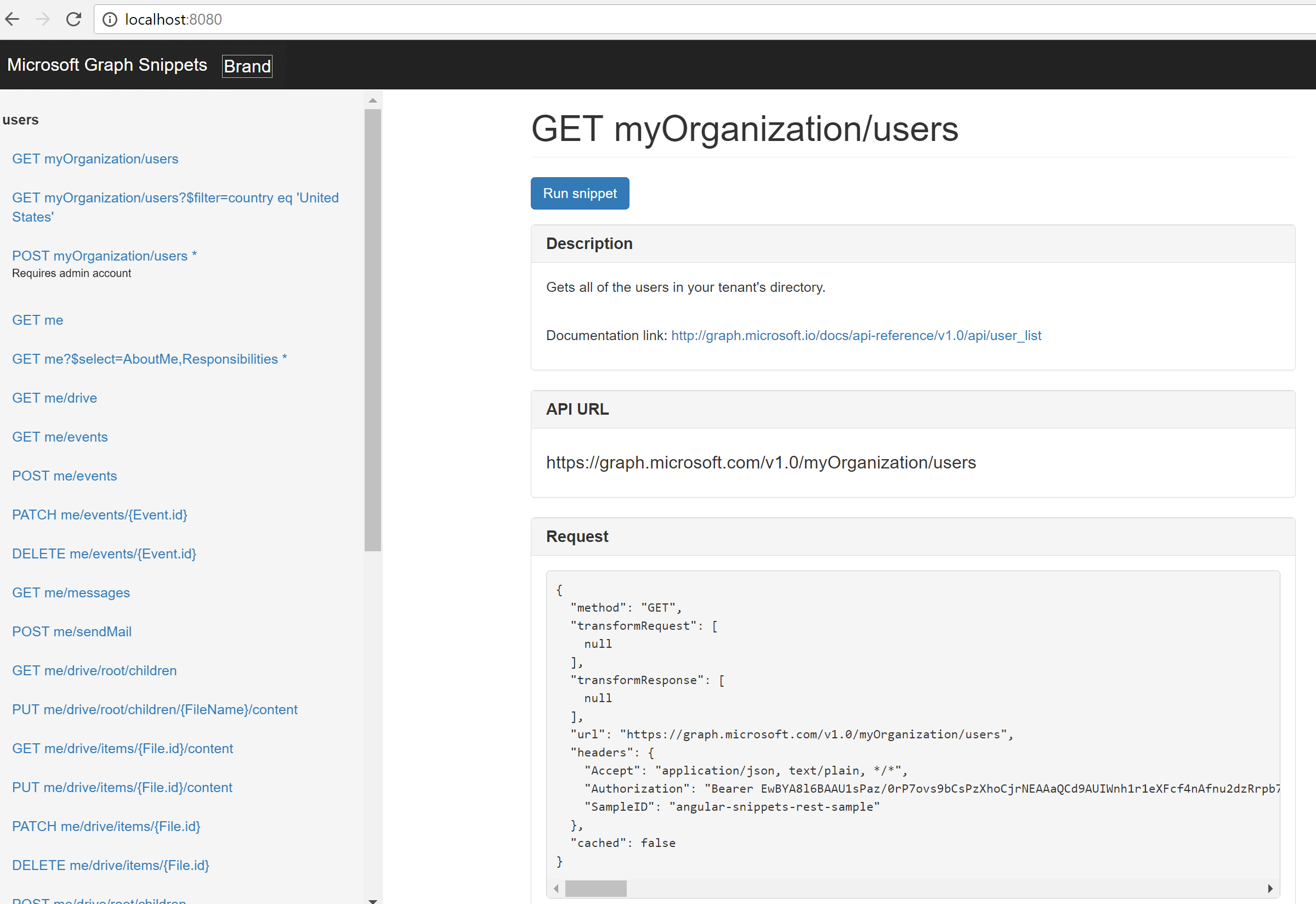Click Request code box right scroll arrow

(x=1270, y=888)
